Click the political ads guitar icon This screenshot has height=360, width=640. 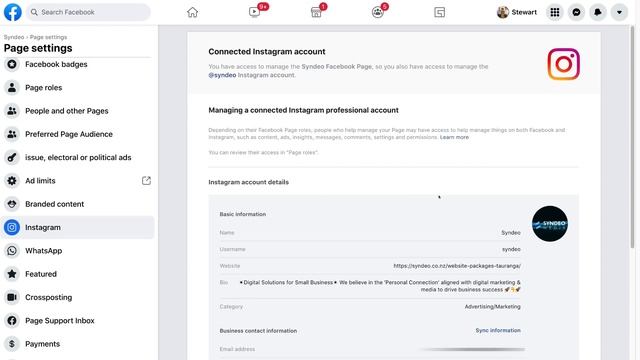tap(12, 157)
